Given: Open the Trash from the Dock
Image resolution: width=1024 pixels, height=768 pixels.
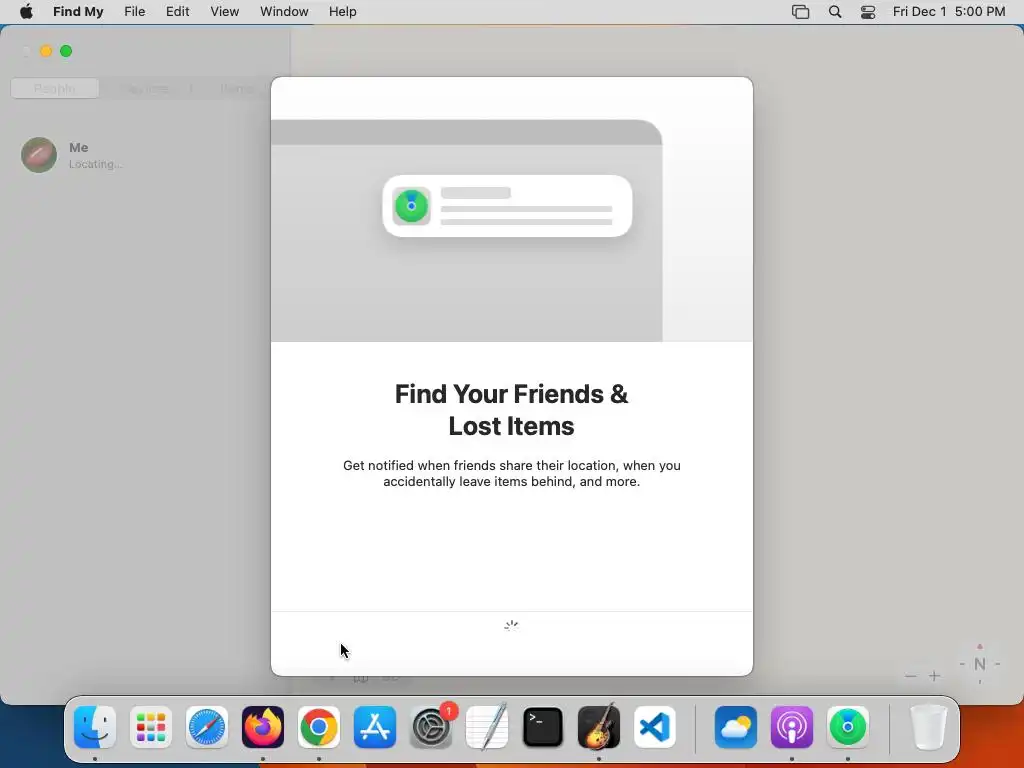Looking at the screenshot, I should 929,727.
